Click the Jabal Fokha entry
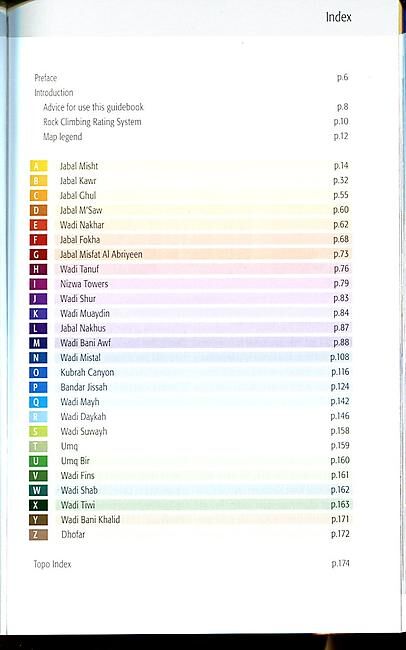Image resolution: width=406 pixels, height=650 pixels. click(80, 240)
